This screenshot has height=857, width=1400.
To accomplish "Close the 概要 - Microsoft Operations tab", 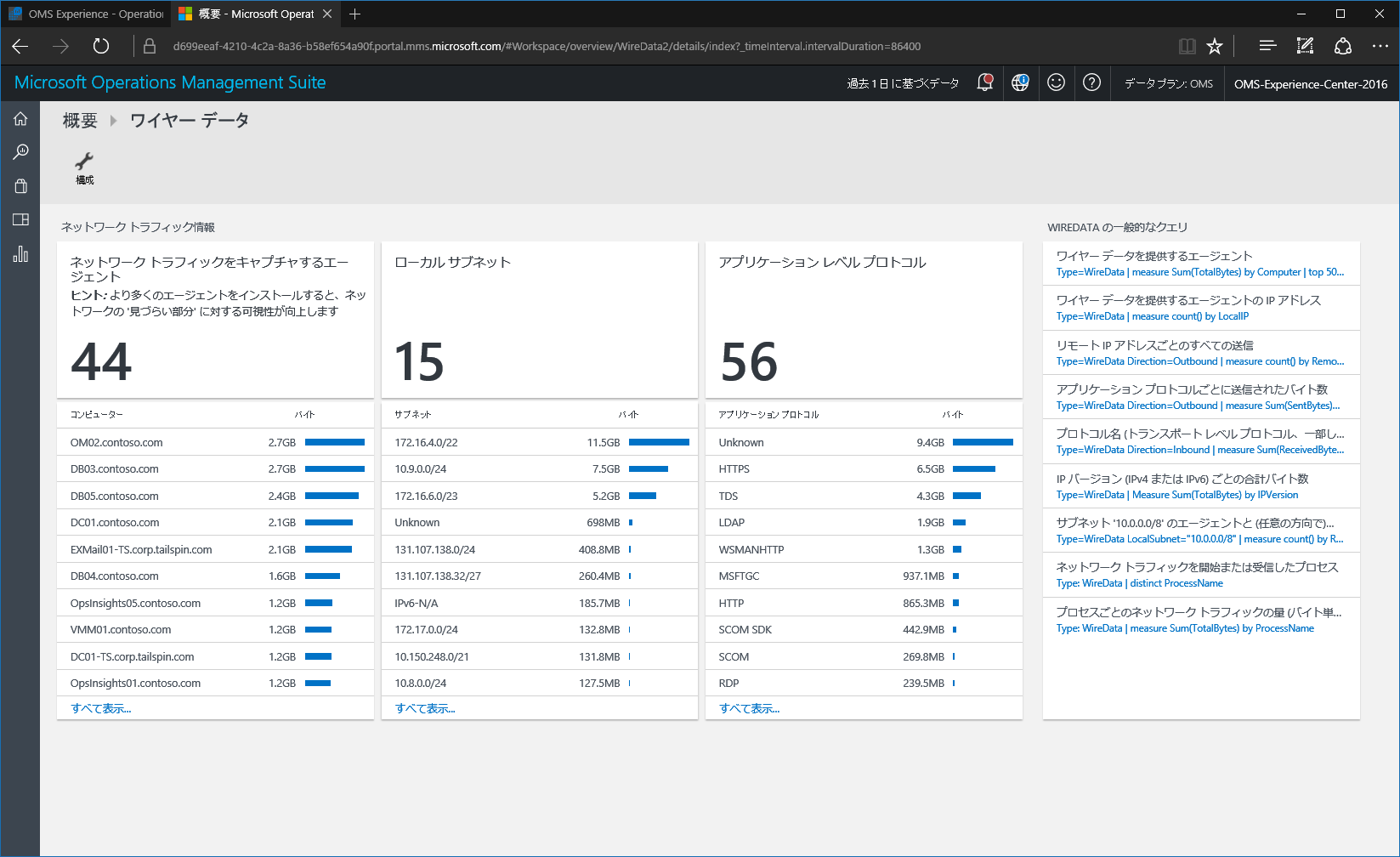I will click(327, 14).
